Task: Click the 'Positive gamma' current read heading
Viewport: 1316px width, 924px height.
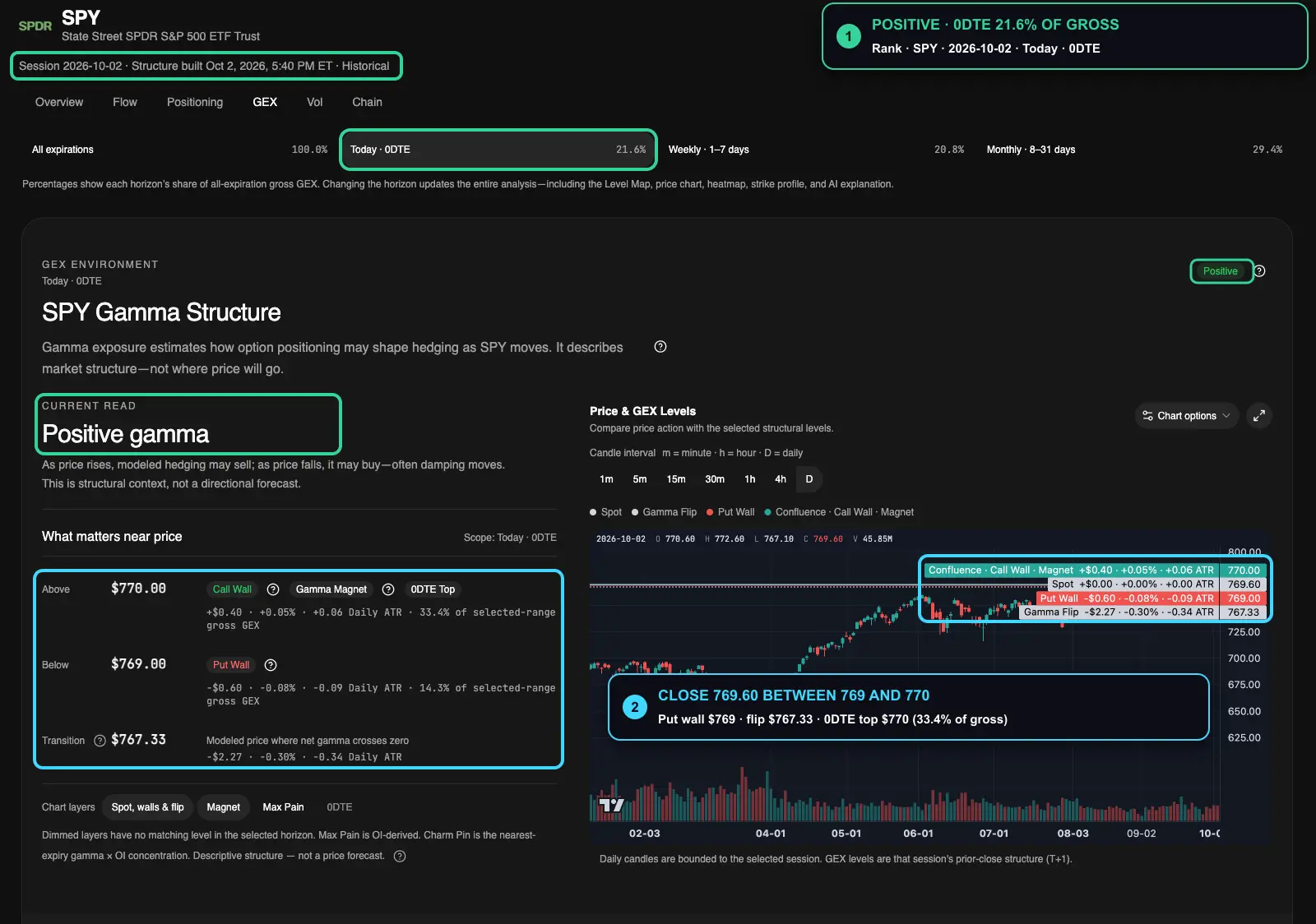Action: point(125,434)
